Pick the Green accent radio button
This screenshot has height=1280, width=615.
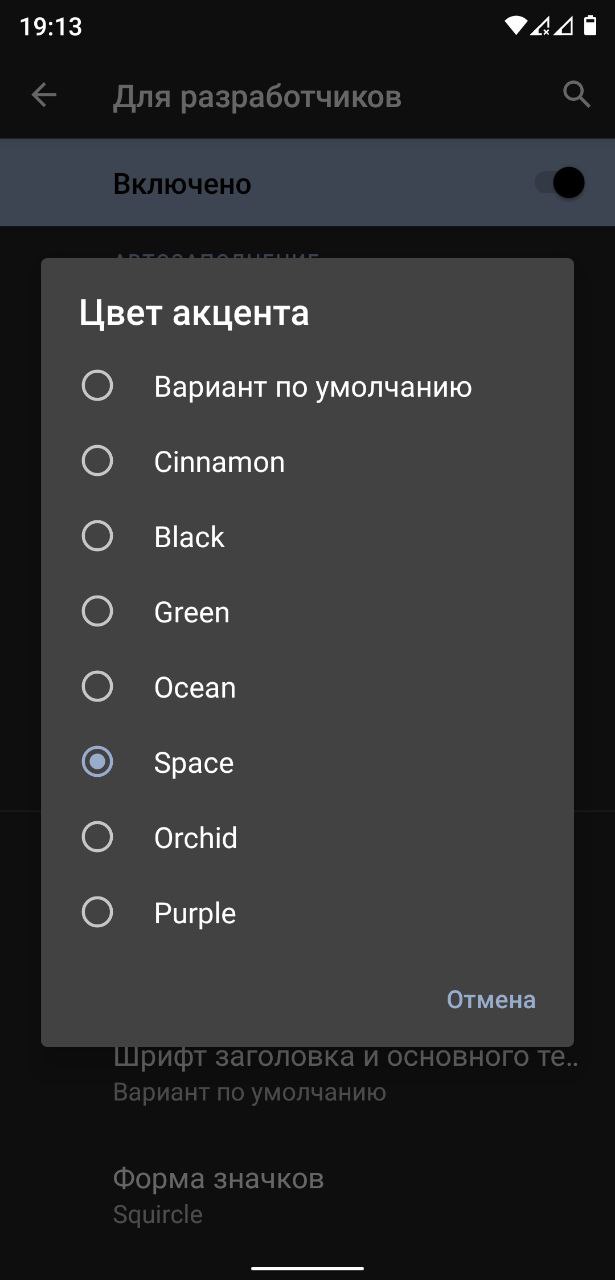(x=97, y=611)
